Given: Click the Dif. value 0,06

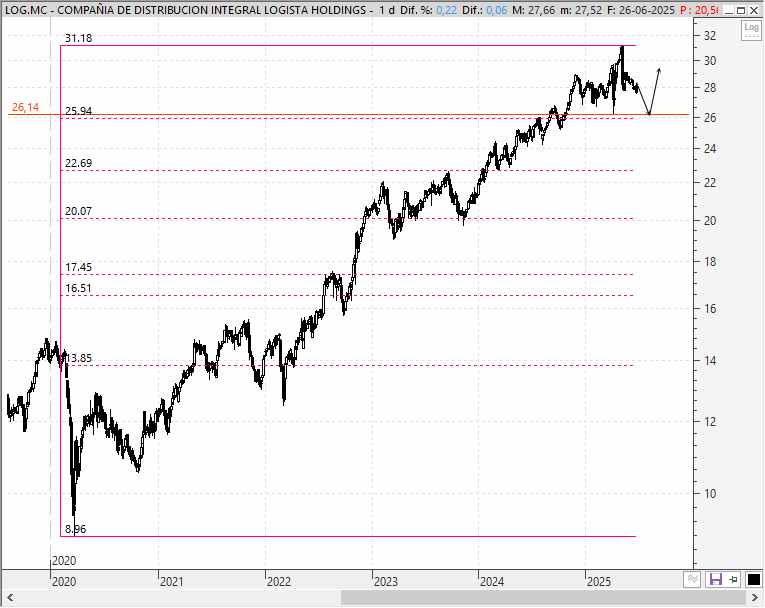Looking at the screenshot, I should pos(497,10).
